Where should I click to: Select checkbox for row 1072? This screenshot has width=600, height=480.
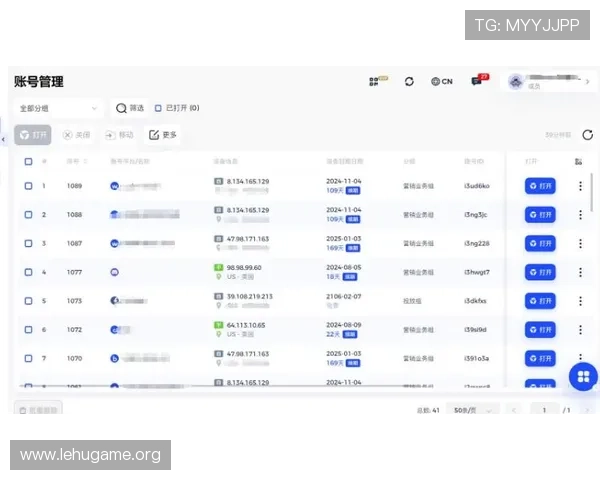click(x=28, y=330)
